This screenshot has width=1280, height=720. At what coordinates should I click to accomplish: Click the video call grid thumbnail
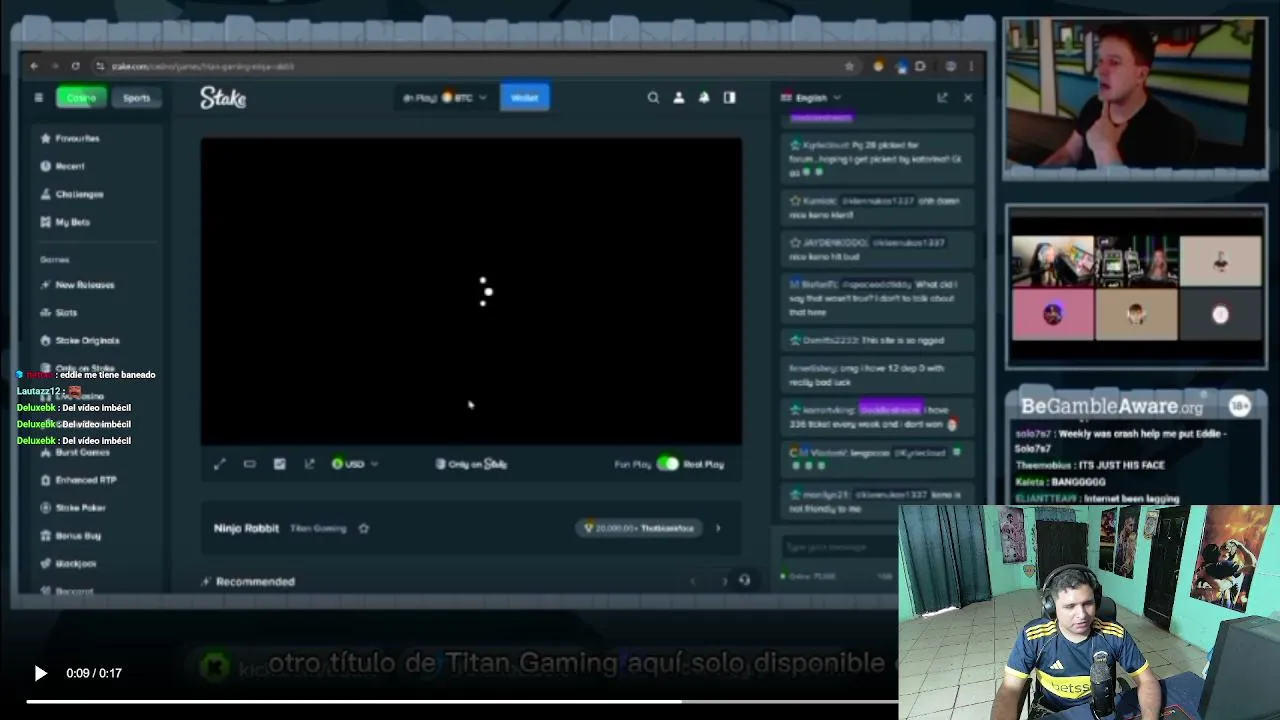click(x=1136, y=287)
